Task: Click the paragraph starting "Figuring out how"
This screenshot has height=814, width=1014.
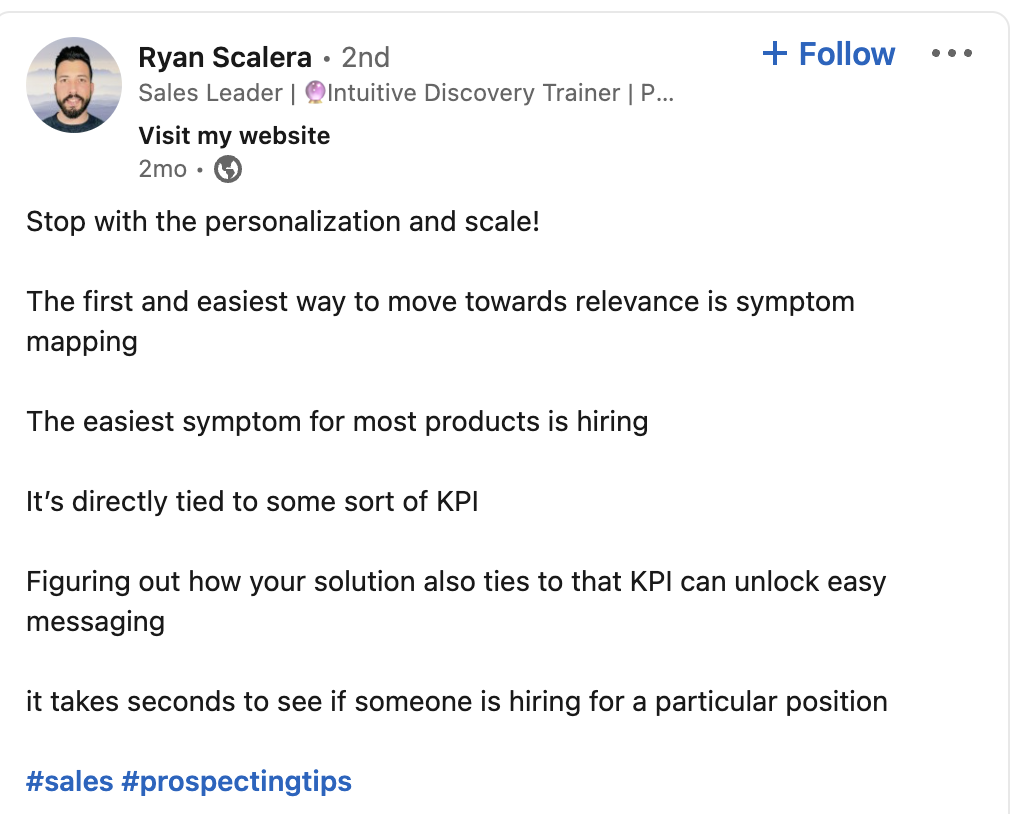Action: click(456, 581)
